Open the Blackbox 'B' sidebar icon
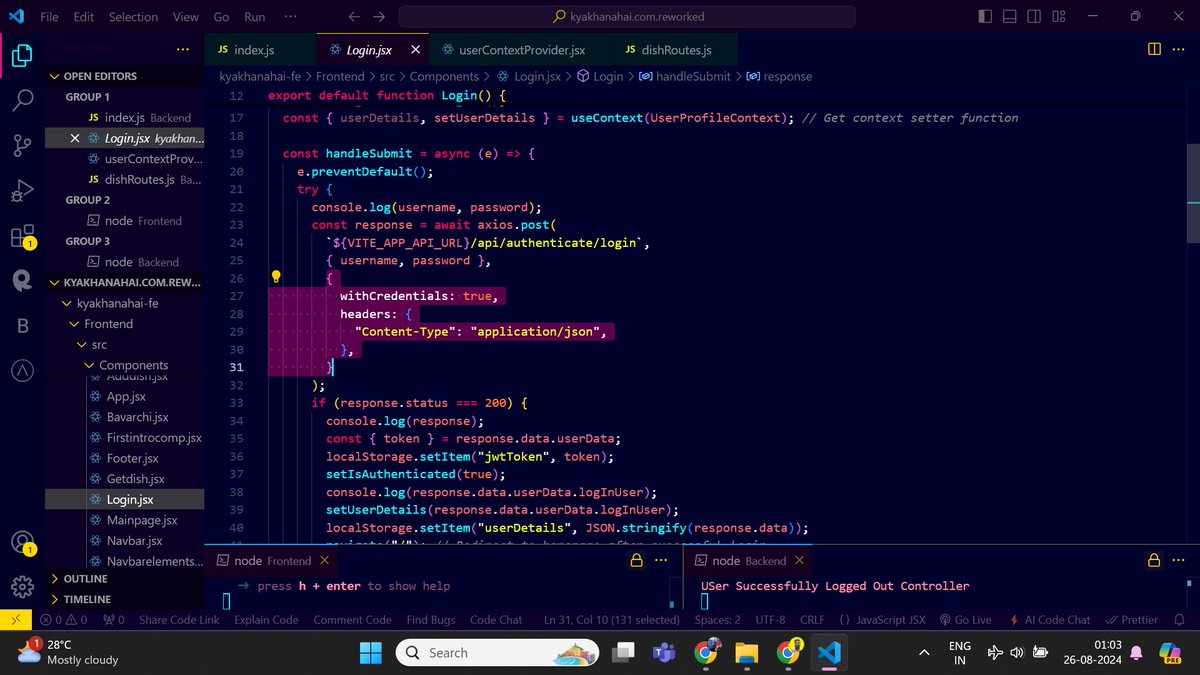1200x675 pixels. (x=22, y=326)
